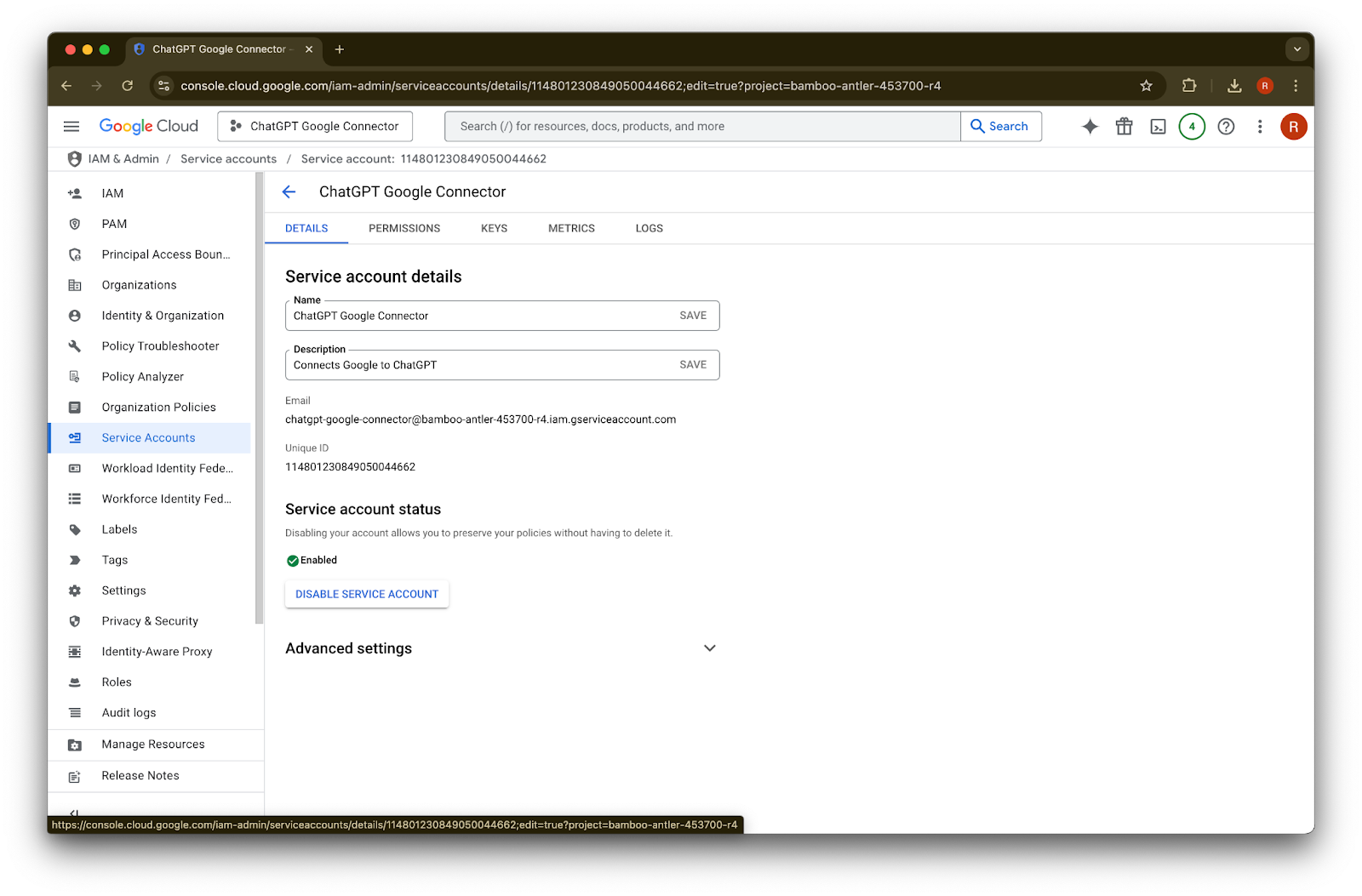View site information icon in address bar
Image resolution: width=1362 pixels, height=896 pixels.
pyautogui.click(x=164, y=86)
